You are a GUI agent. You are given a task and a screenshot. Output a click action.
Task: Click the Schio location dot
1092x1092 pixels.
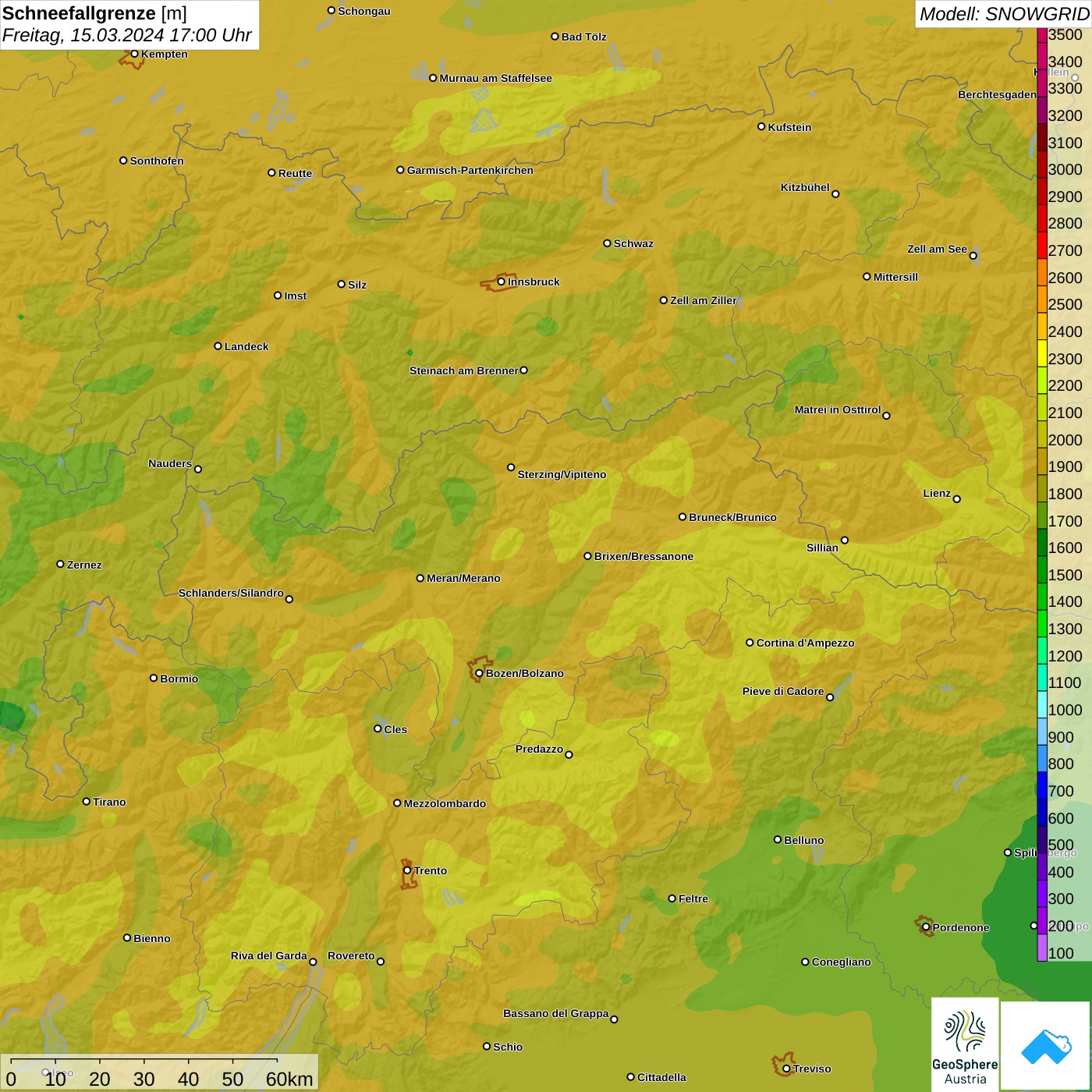(487, 1047)
